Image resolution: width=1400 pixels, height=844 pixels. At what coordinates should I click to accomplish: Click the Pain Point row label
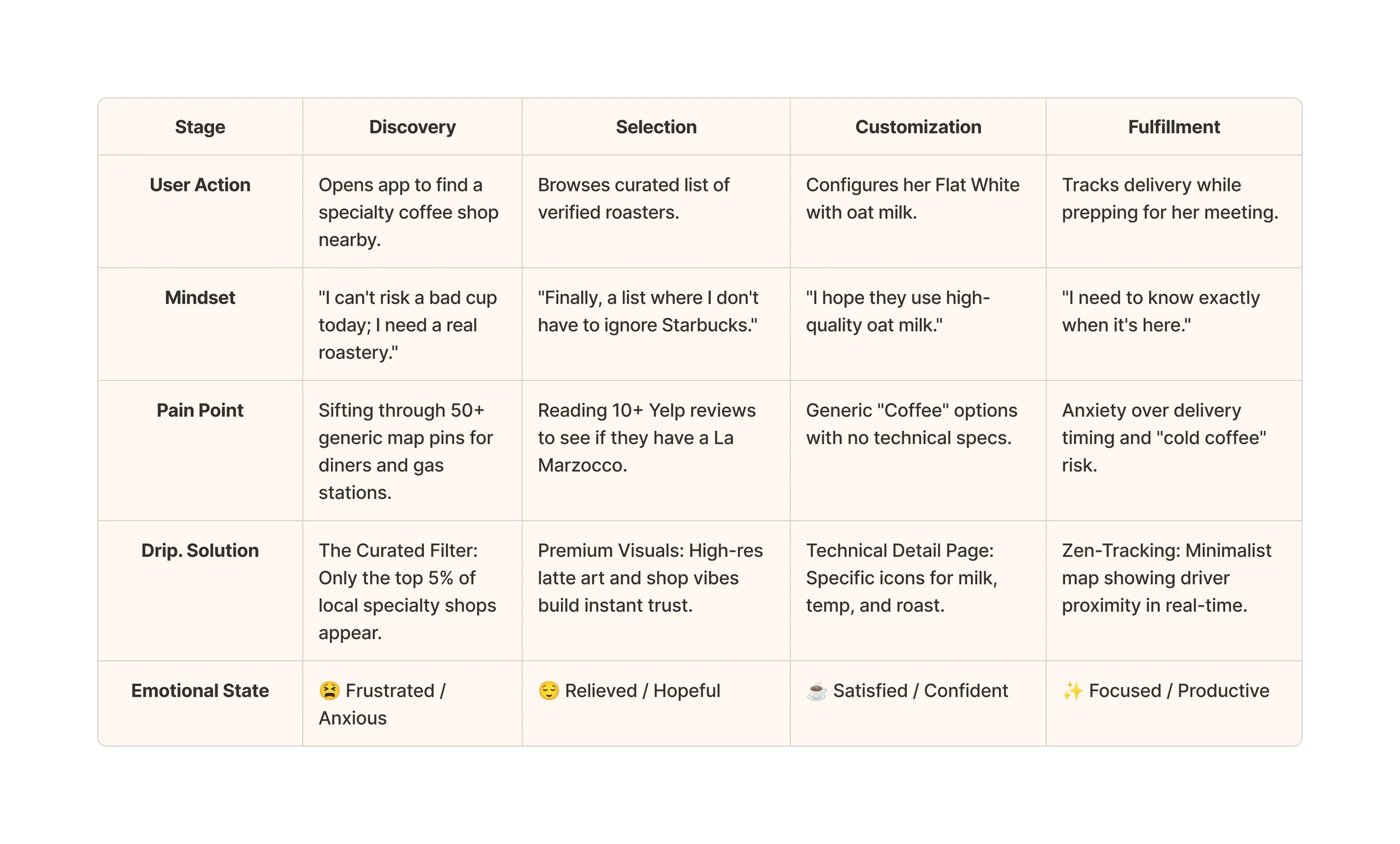200,410
